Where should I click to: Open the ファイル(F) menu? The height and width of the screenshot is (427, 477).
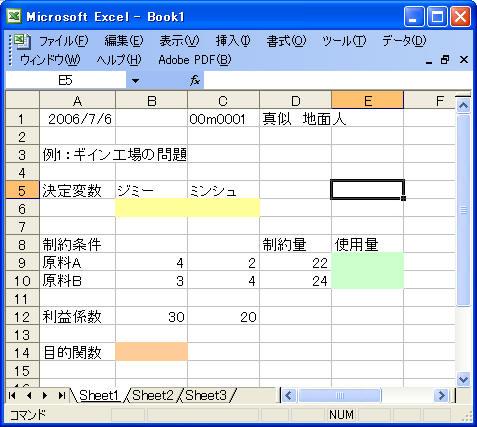[64, 41]
